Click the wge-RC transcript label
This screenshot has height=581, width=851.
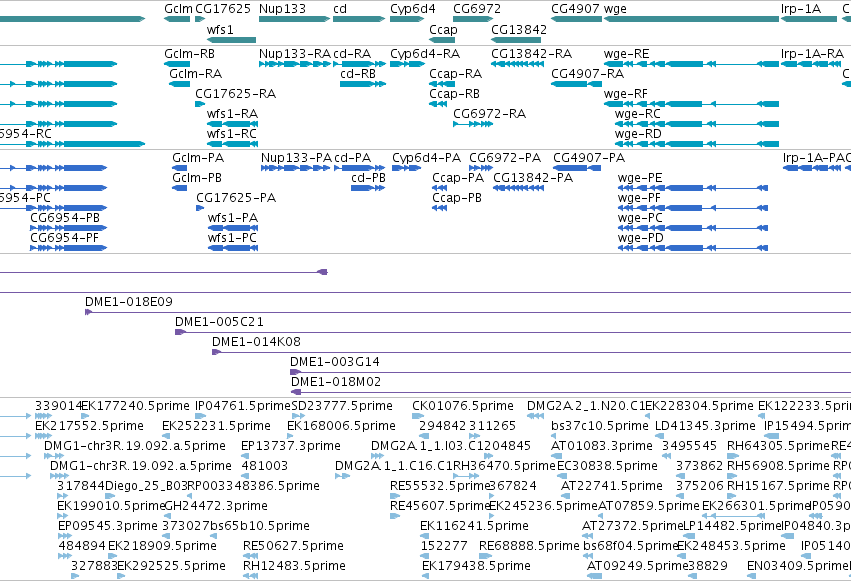click(x=637, y=114)
